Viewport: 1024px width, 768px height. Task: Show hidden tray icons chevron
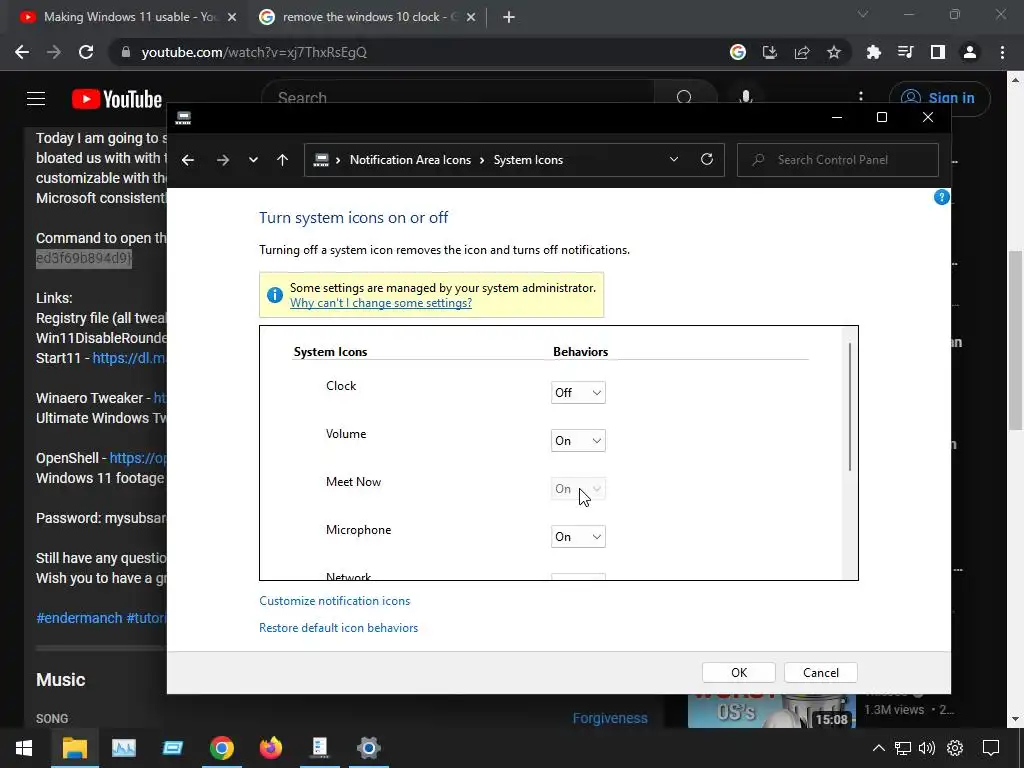coord(879,748)
